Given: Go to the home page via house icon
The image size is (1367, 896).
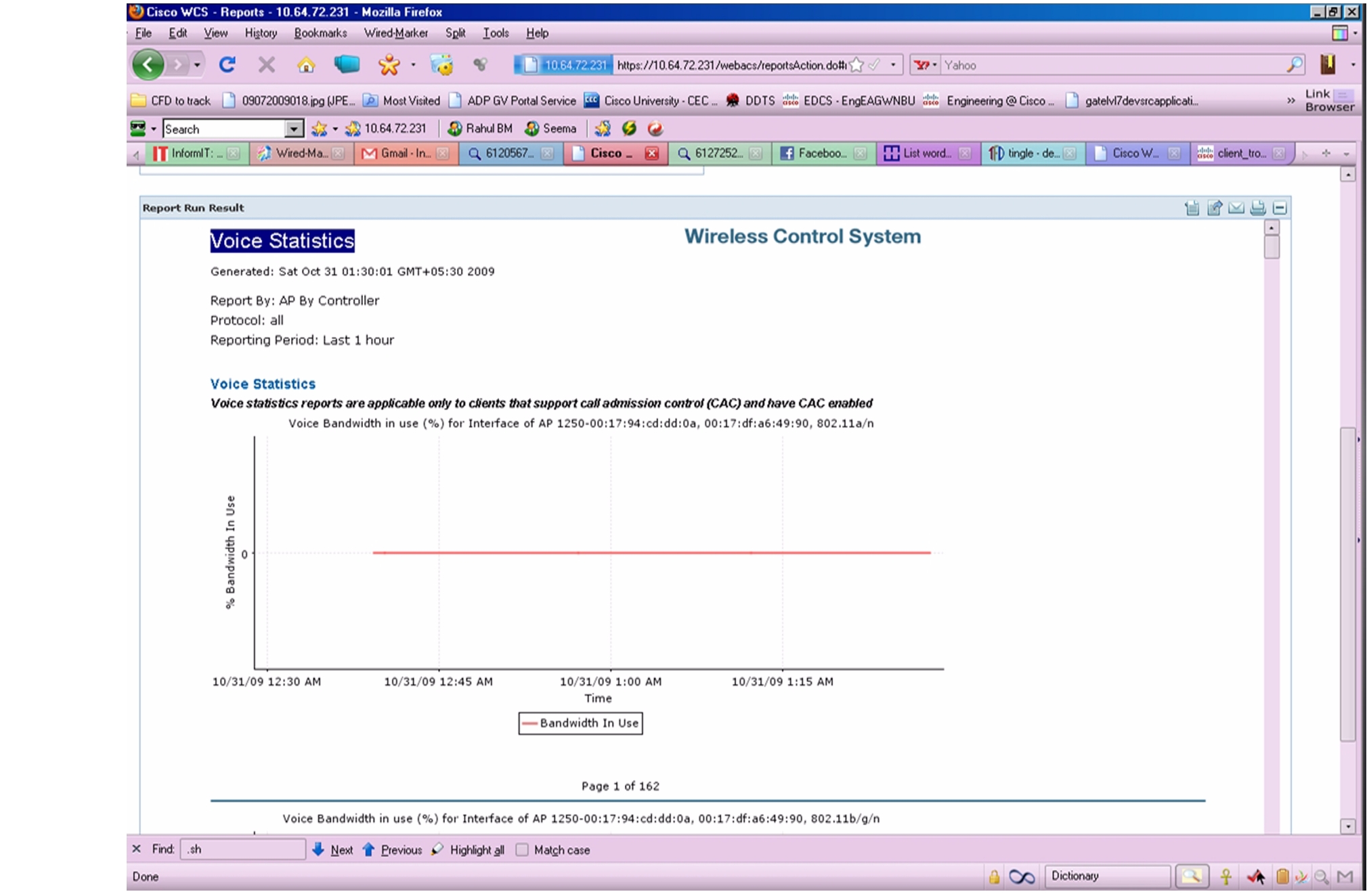Looking at the screenshot, I should coord(306,65).
